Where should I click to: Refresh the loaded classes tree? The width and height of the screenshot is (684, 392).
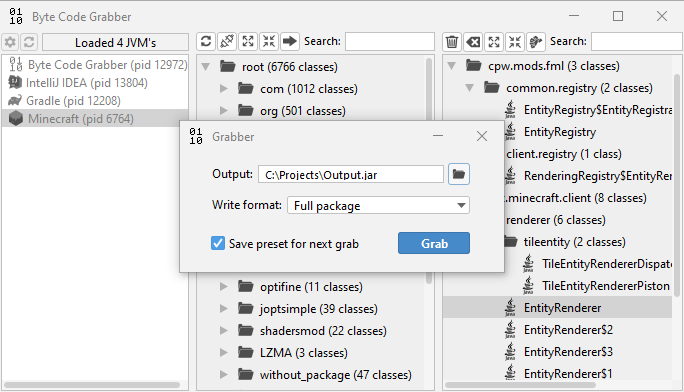(206, 41)
